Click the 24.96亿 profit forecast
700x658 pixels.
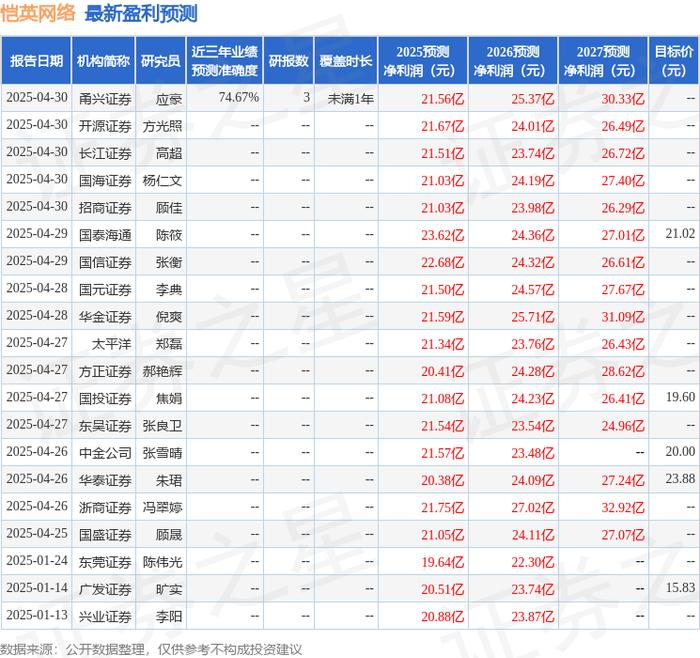[x=623, y=426]
